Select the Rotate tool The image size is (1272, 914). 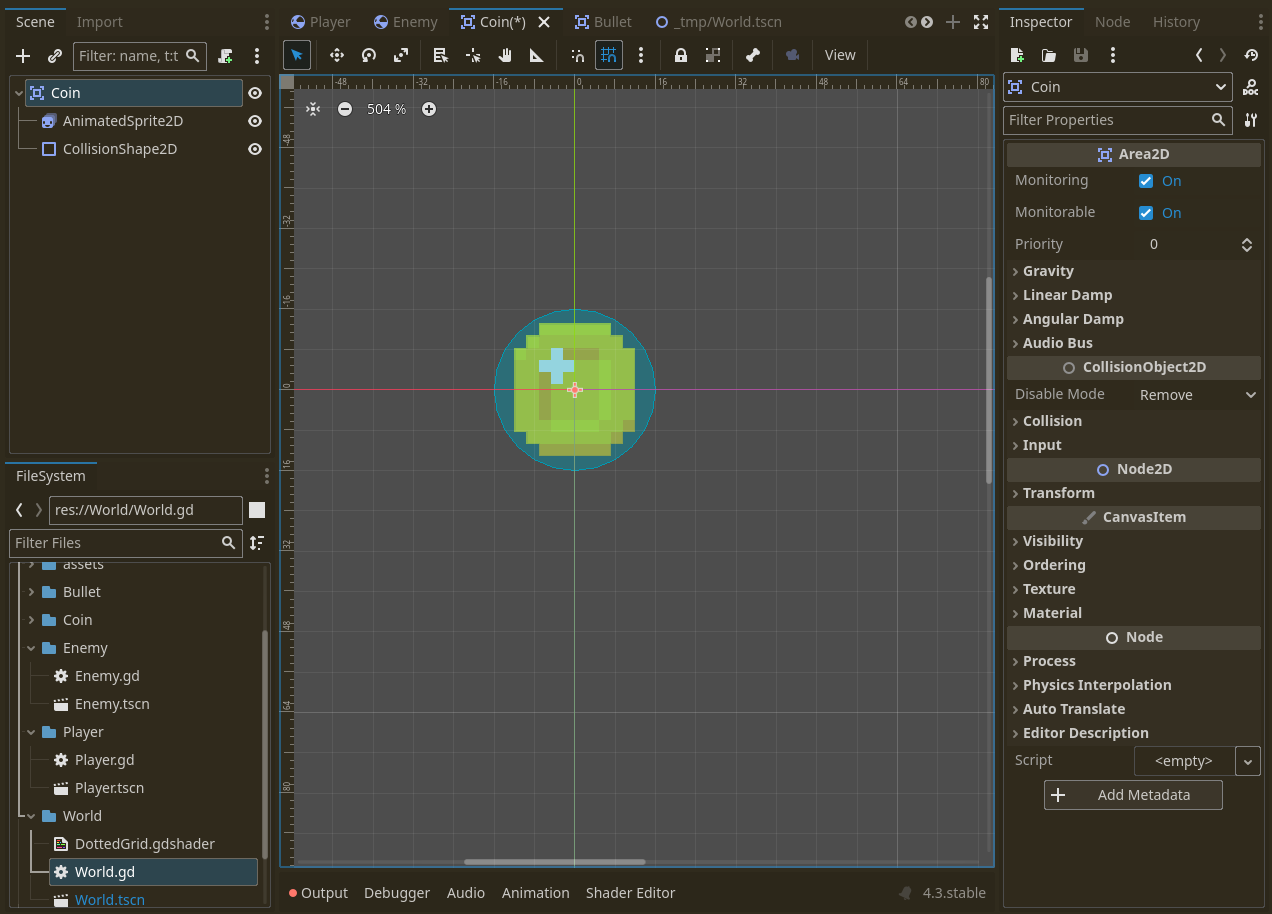coord(369,55)
